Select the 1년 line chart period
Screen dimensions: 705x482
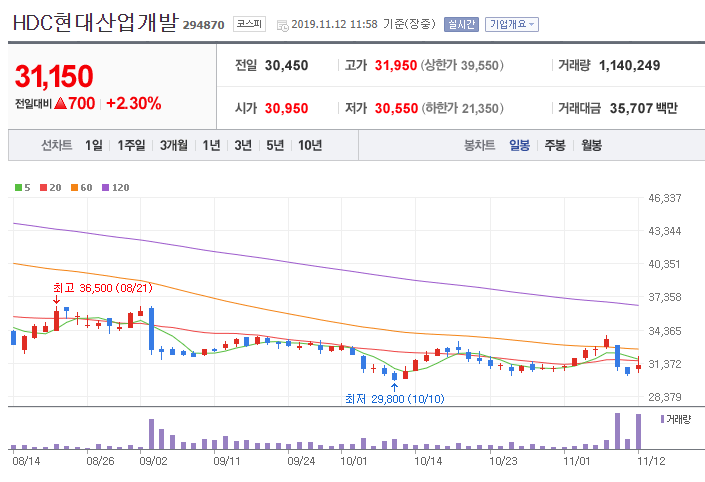point(211,145)
